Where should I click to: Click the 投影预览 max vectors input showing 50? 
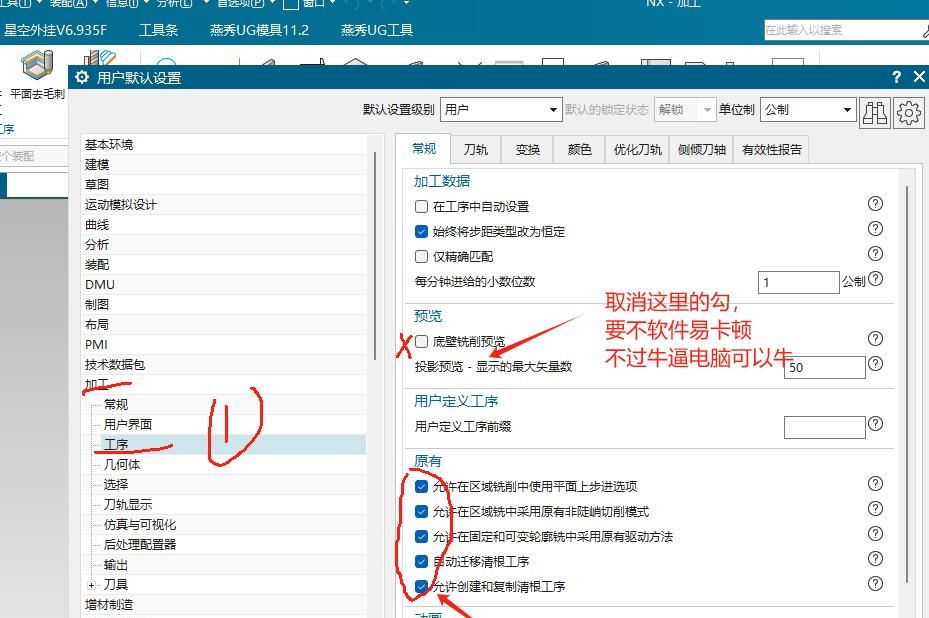(824, 367)
